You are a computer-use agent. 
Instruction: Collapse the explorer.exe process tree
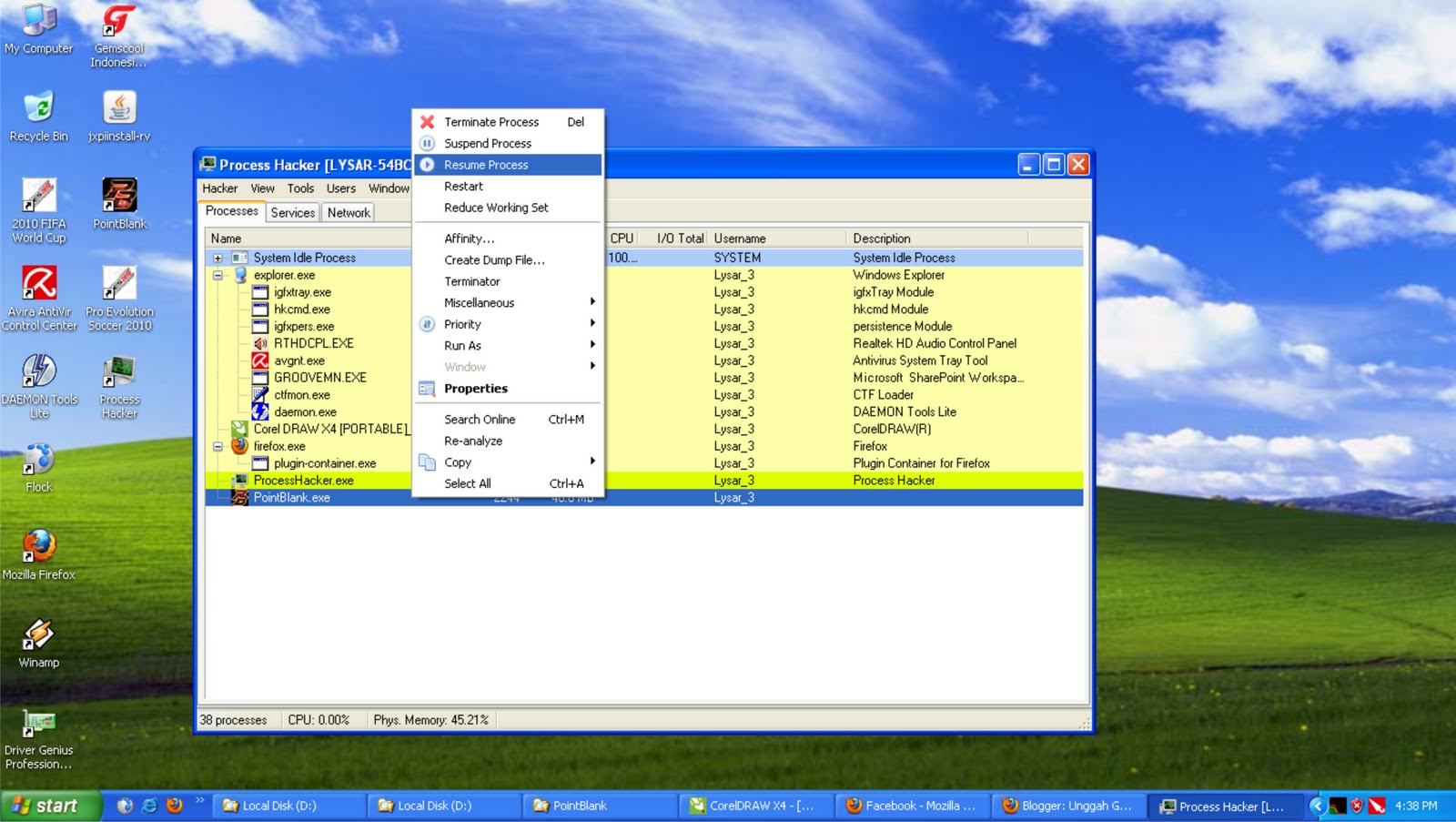[x=217, y=274]
